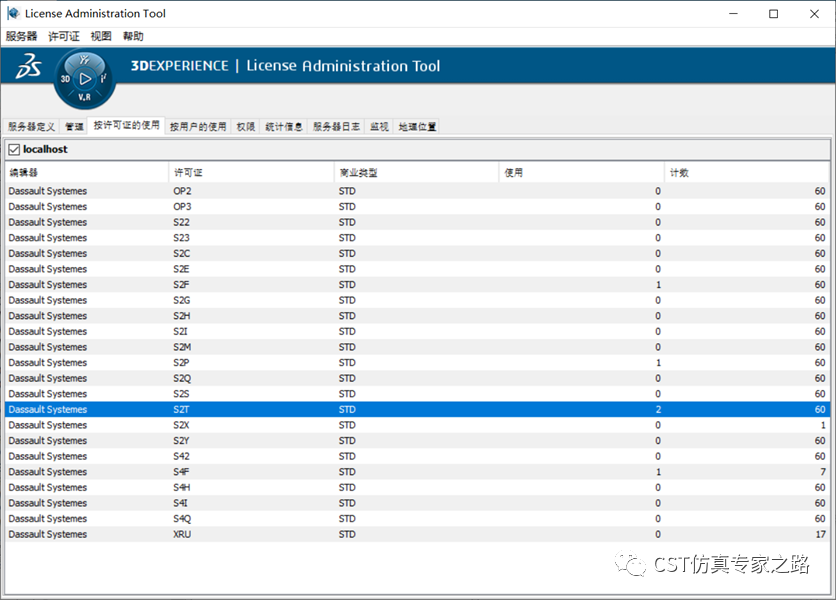Click the S23 license cell
Screen dimensions: 836x600
click(181, 238)
